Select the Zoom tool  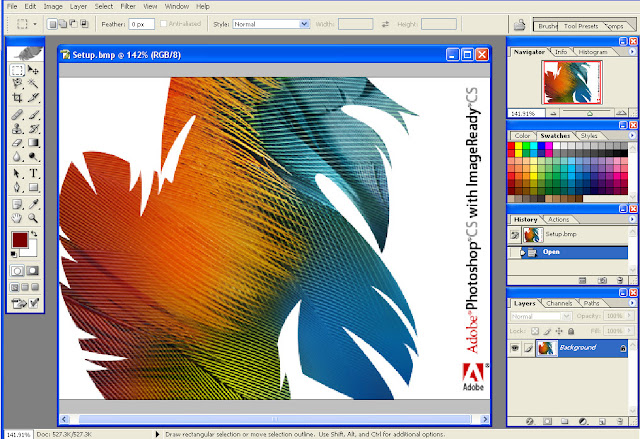click(33, 218)
